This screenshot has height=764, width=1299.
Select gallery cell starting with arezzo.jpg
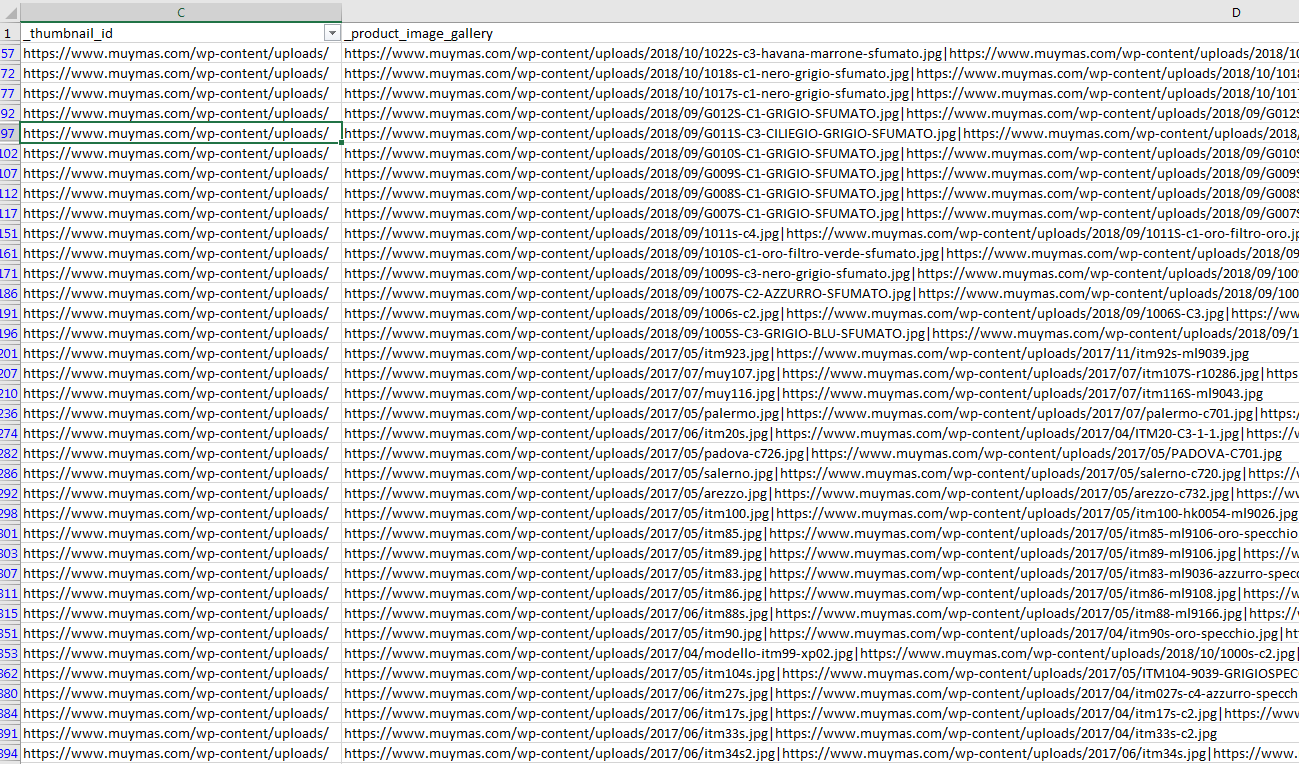tap(820, 493)
